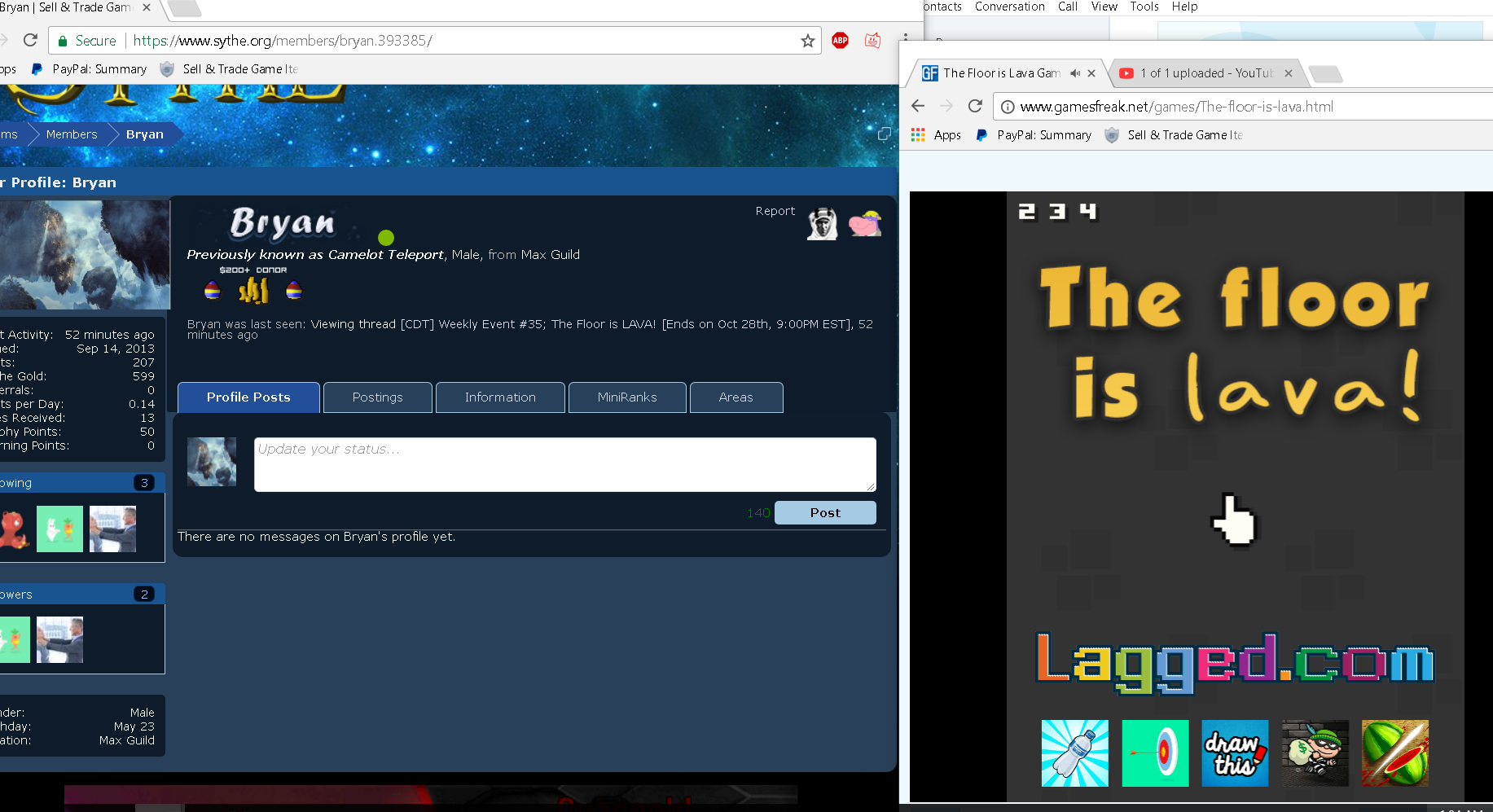Mute The Floor is Lava tab audio
Image resolution: width=1493 pixels, height=812 pixels.
tap(1075, 73)
